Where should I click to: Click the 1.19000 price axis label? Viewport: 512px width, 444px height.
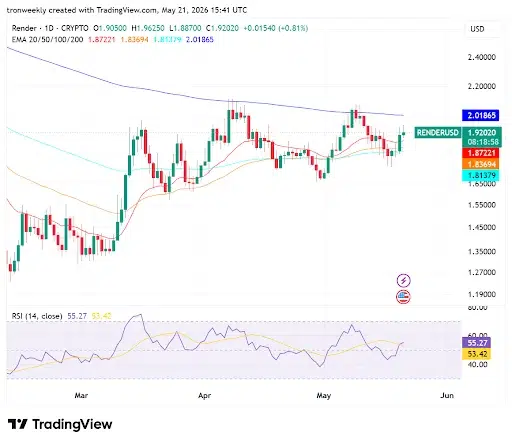(482, 295)
